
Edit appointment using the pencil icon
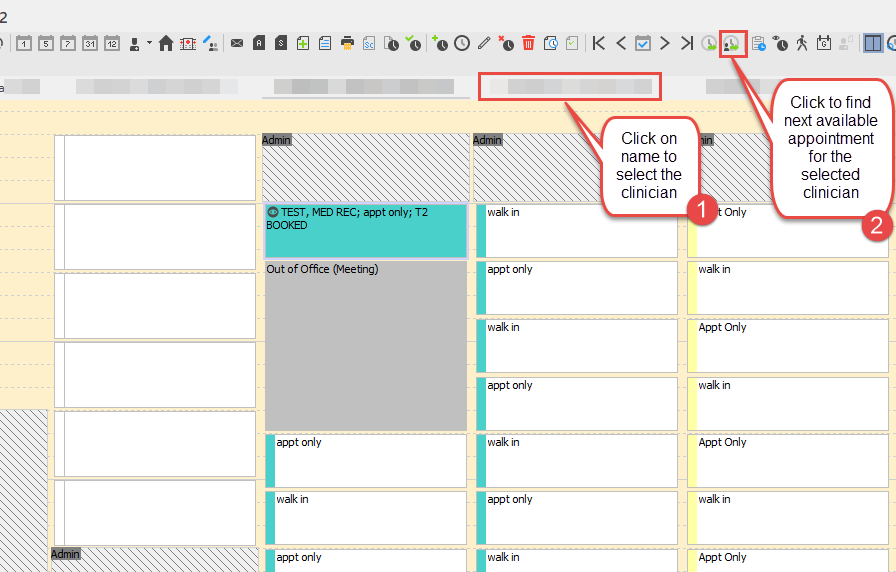(484, 43)
